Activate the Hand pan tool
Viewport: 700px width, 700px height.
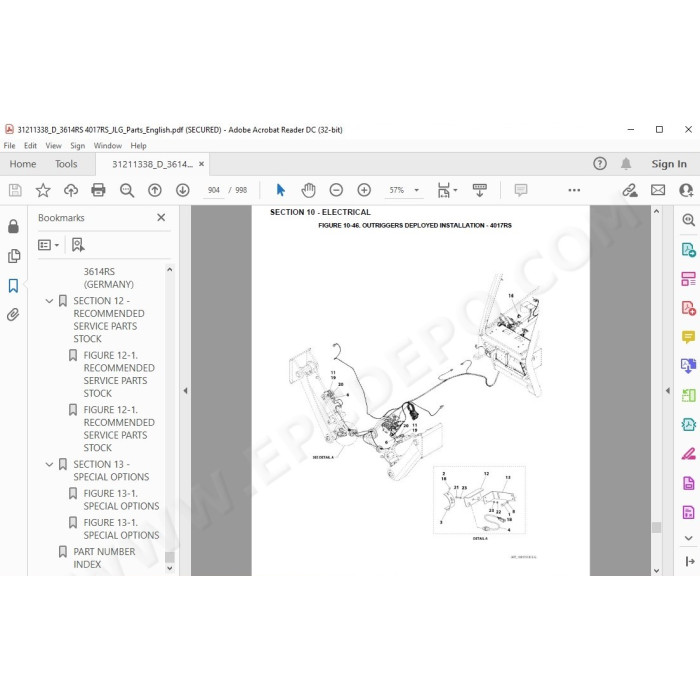coord(308,190)
